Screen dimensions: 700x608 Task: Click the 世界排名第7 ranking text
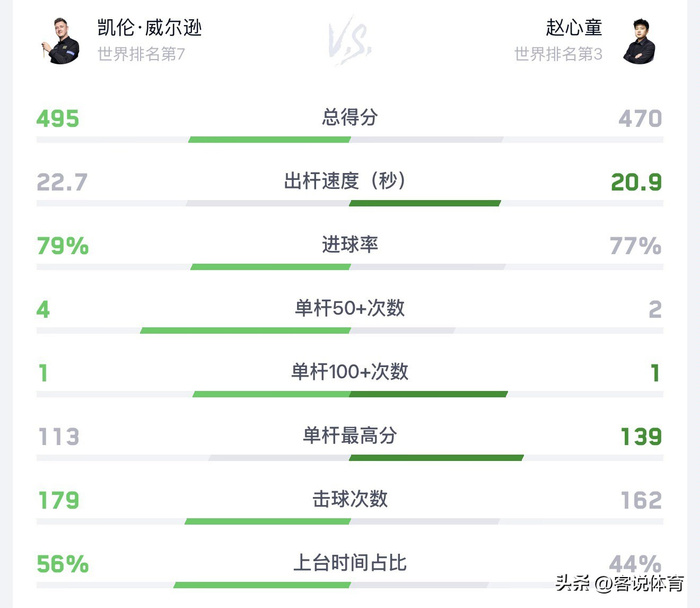pyautogui.click(x=141, y=54)
